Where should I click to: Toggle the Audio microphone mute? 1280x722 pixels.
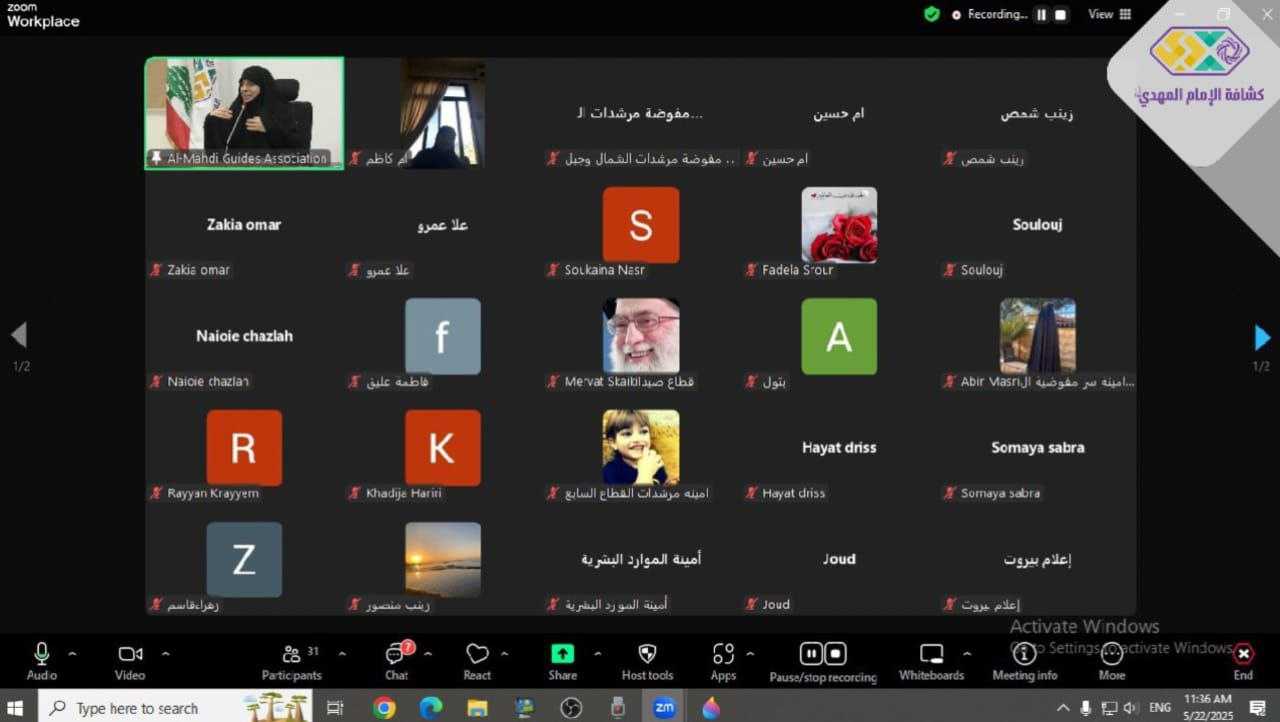41,660
